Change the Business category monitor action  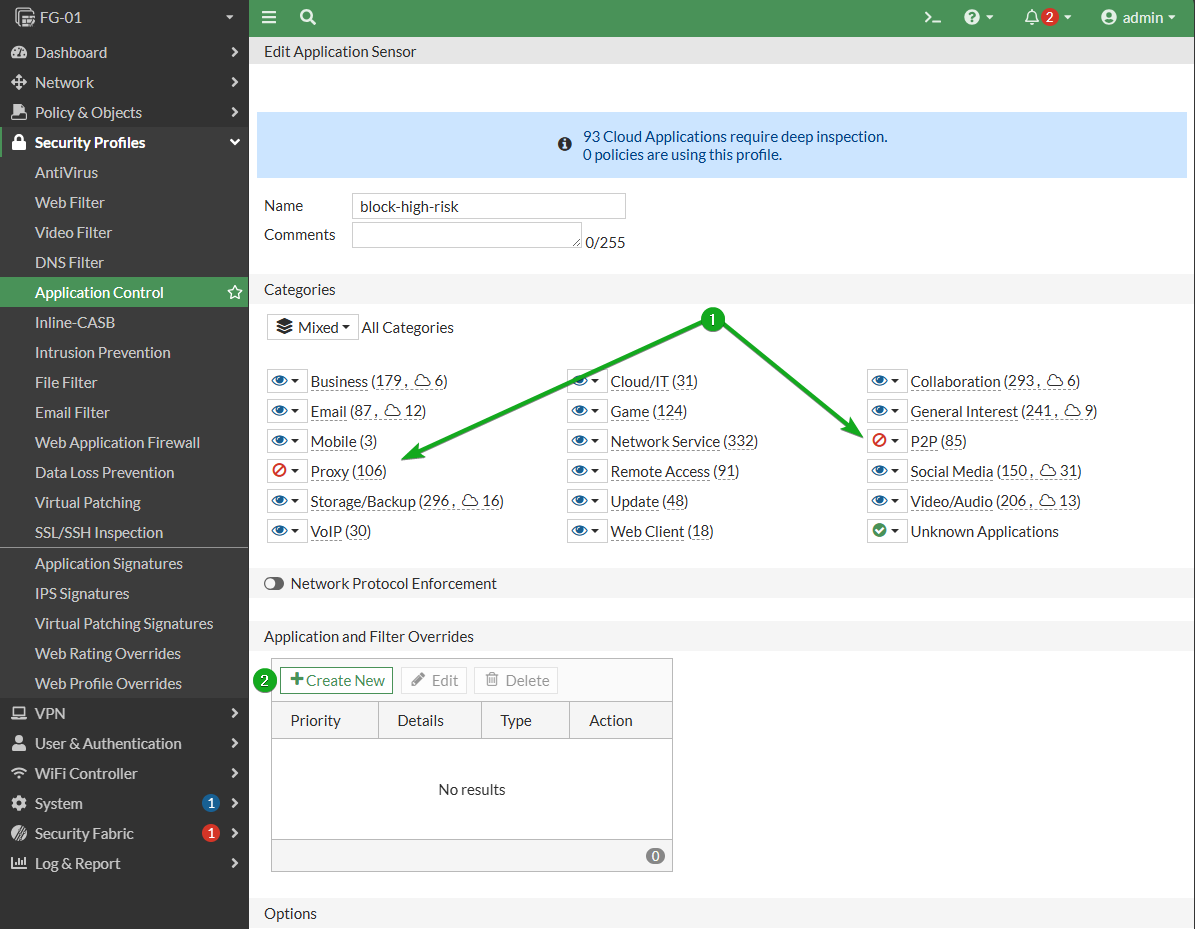click(287, 381)
